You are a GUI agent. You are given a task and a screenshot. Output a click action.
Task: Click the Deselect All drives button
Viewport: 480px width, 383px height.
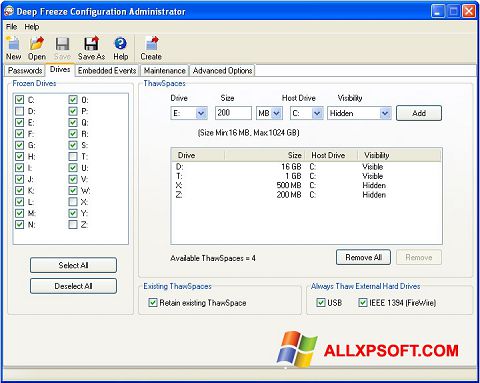[x=73, y=286]
